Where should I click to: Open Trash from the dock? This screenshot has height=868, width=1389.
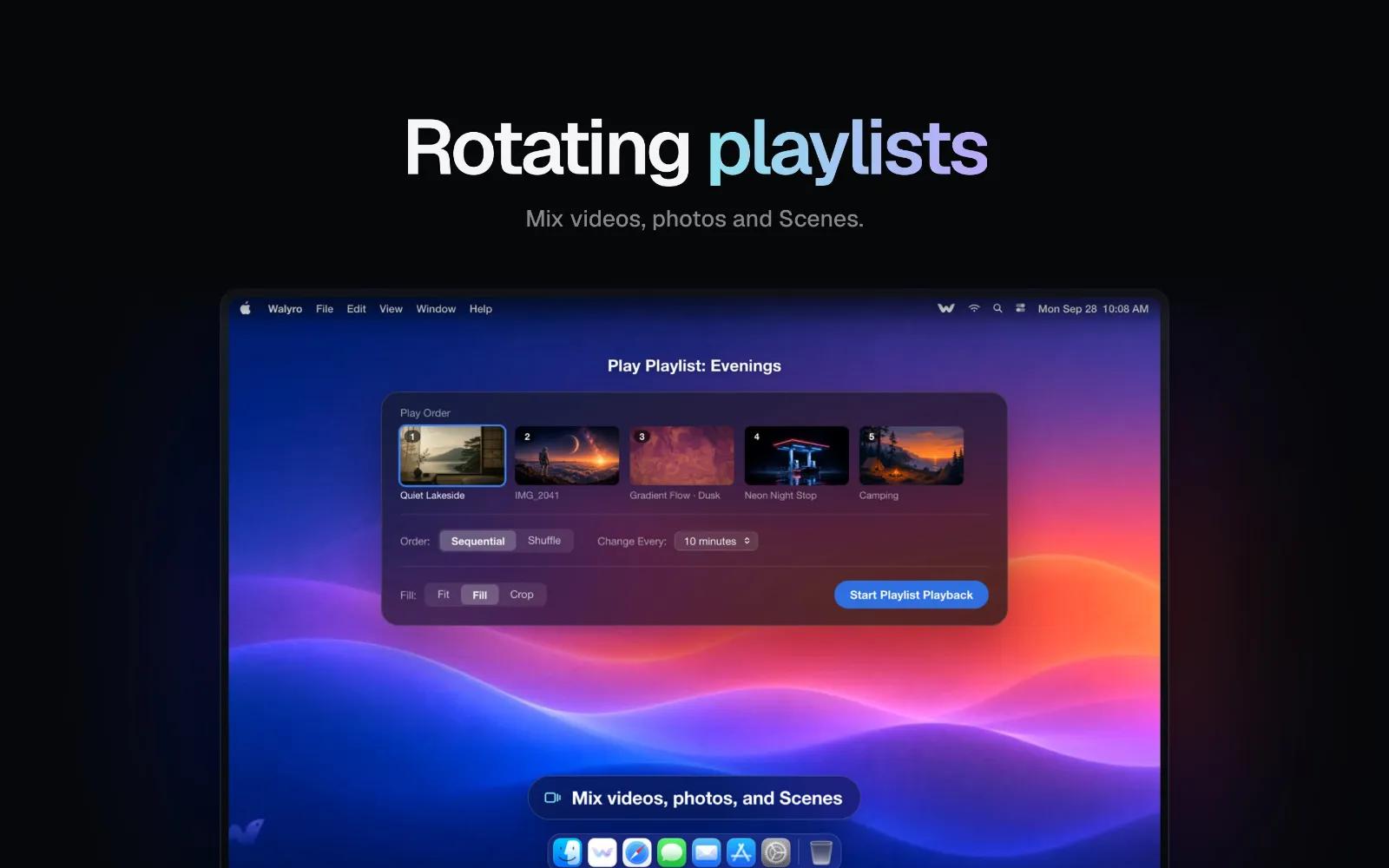pyautogui.click(x=820, y=852)
